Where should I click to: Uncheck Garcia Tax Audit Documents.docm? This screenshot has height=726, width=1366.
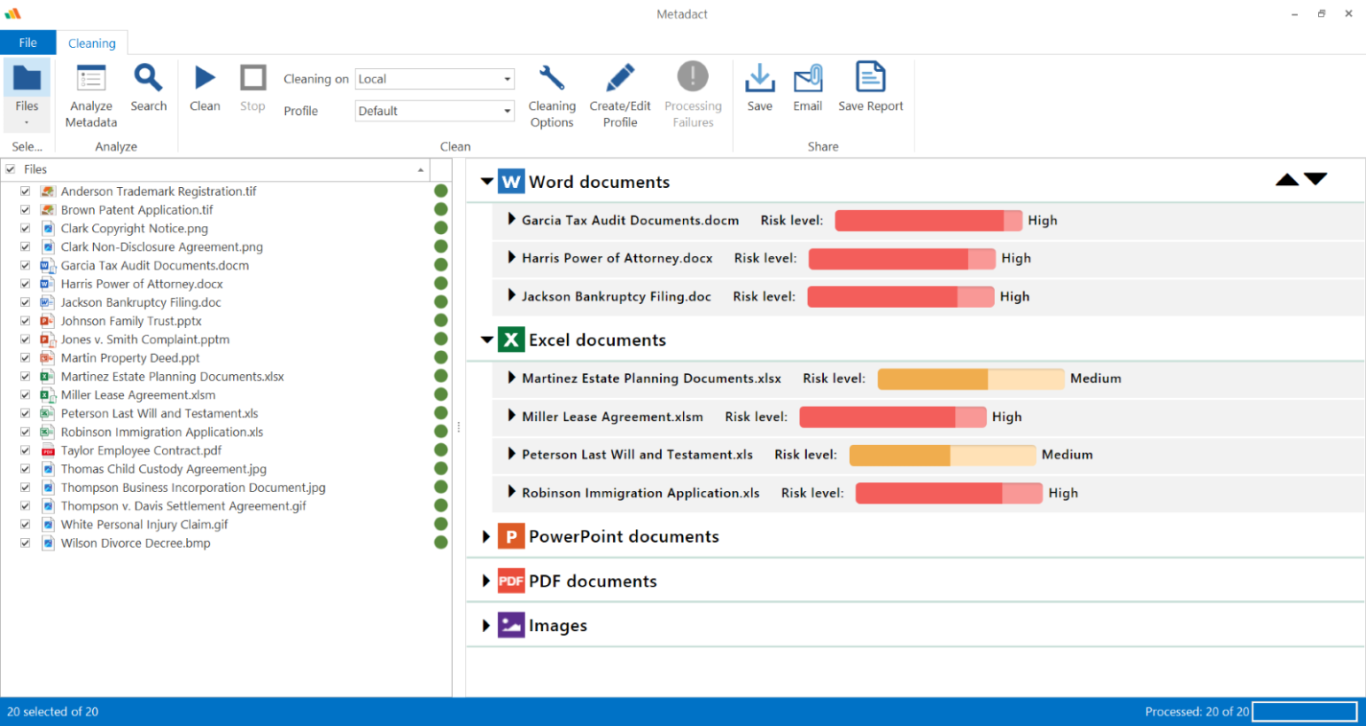(x=24, y=265)
